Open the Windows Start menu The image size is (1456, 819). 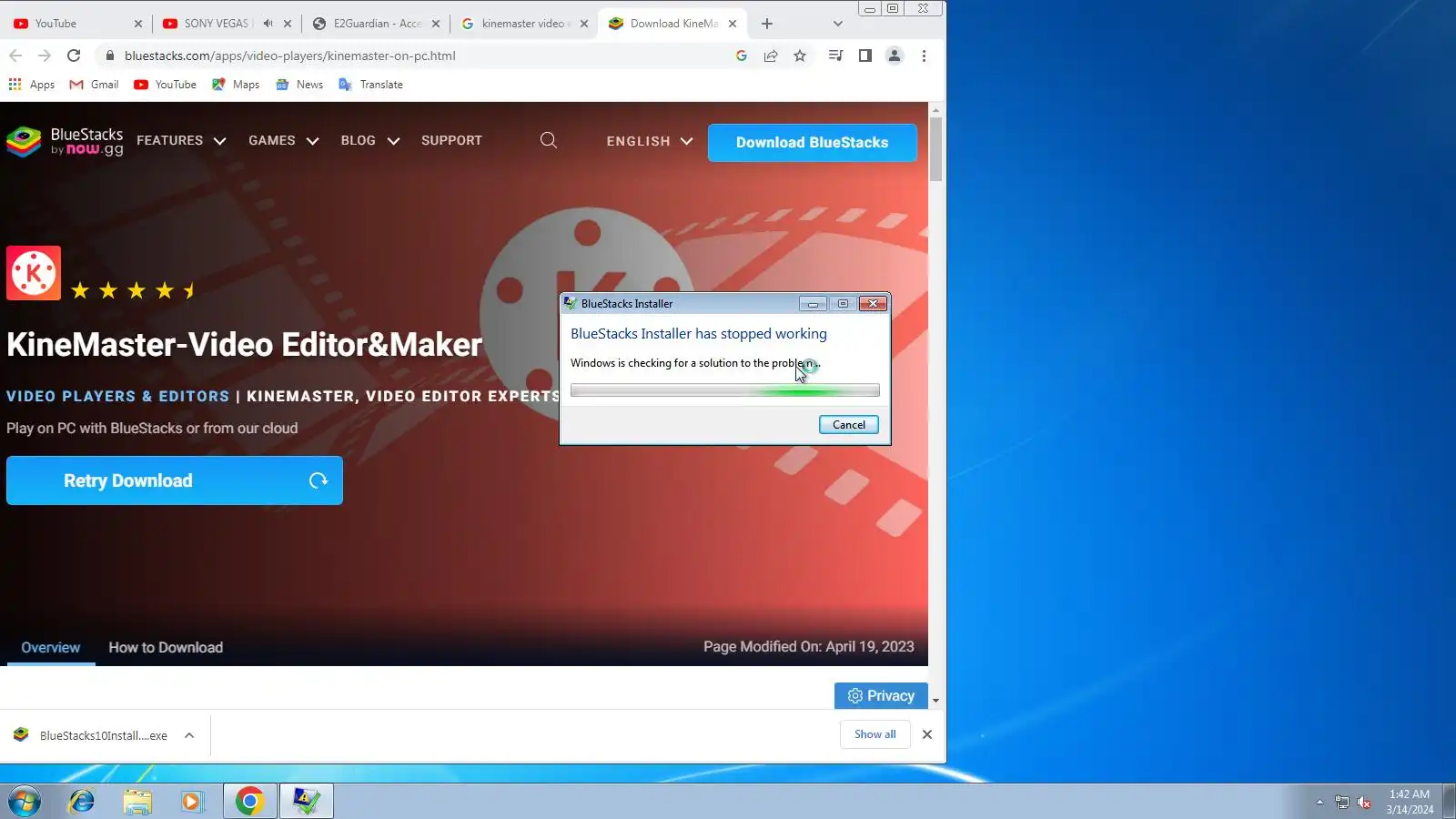pyautogui.click(x=25, y=802)
